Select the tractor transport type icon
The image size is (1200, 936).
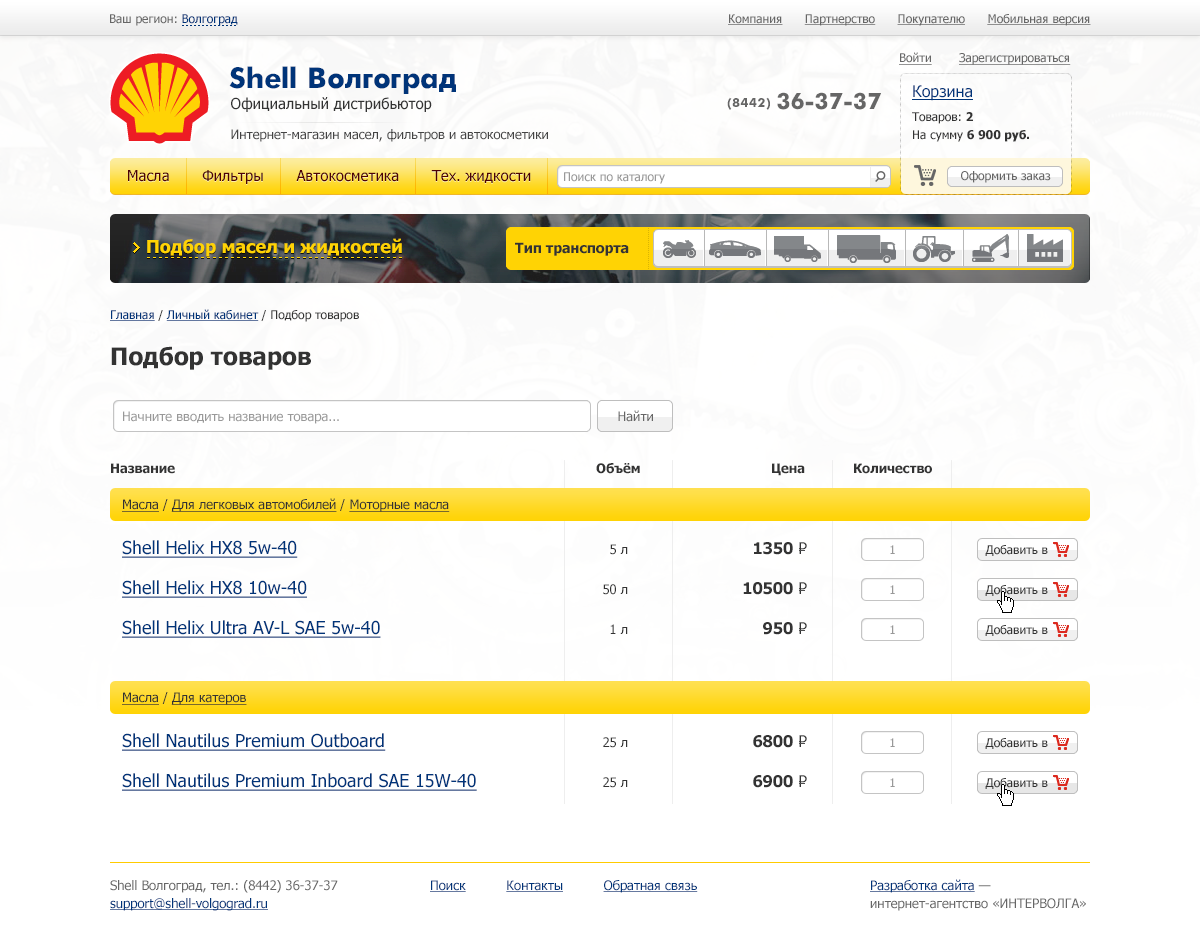(x=934, y=248)
